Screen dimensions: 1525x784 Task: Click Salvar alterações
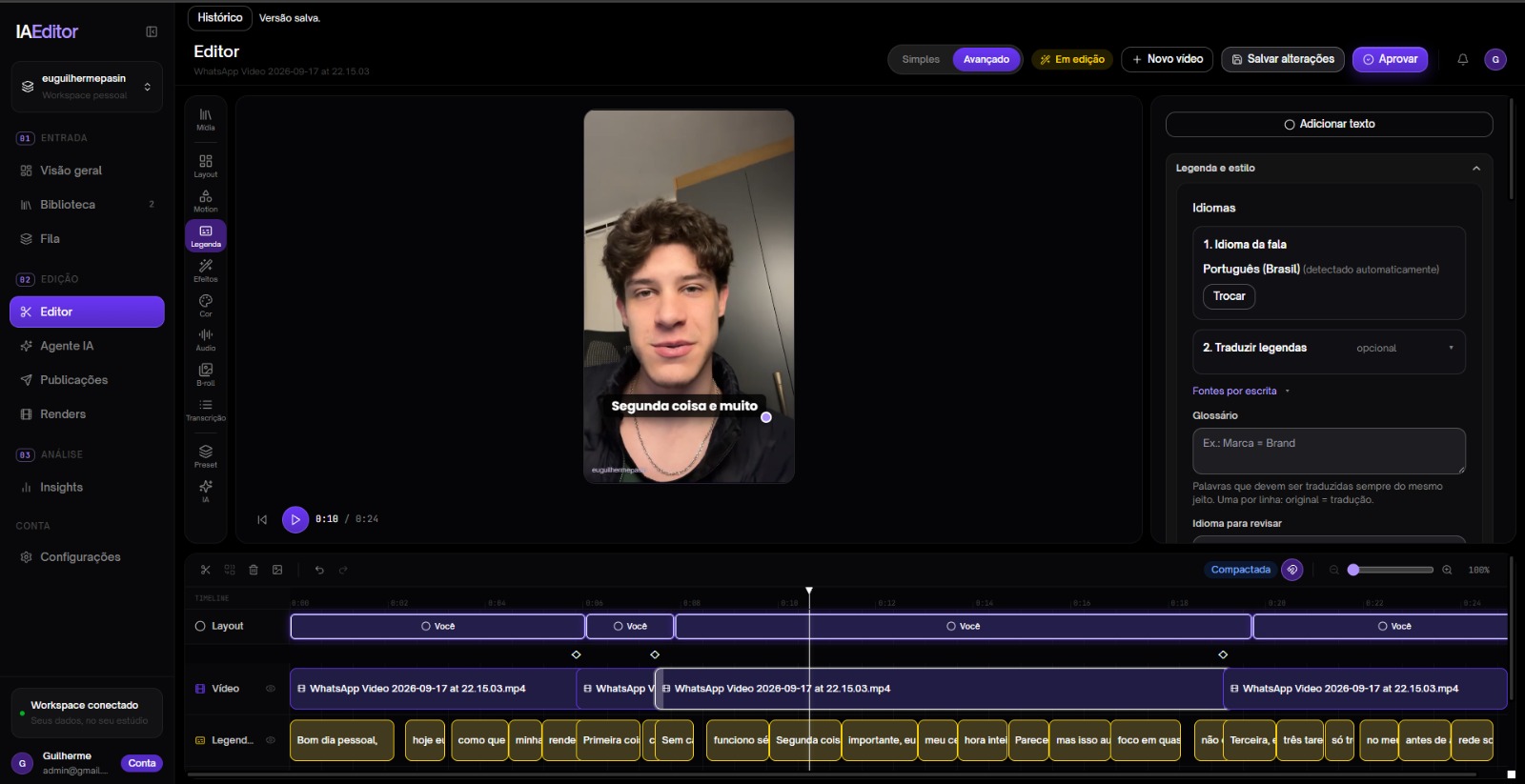click(1283, 59)
